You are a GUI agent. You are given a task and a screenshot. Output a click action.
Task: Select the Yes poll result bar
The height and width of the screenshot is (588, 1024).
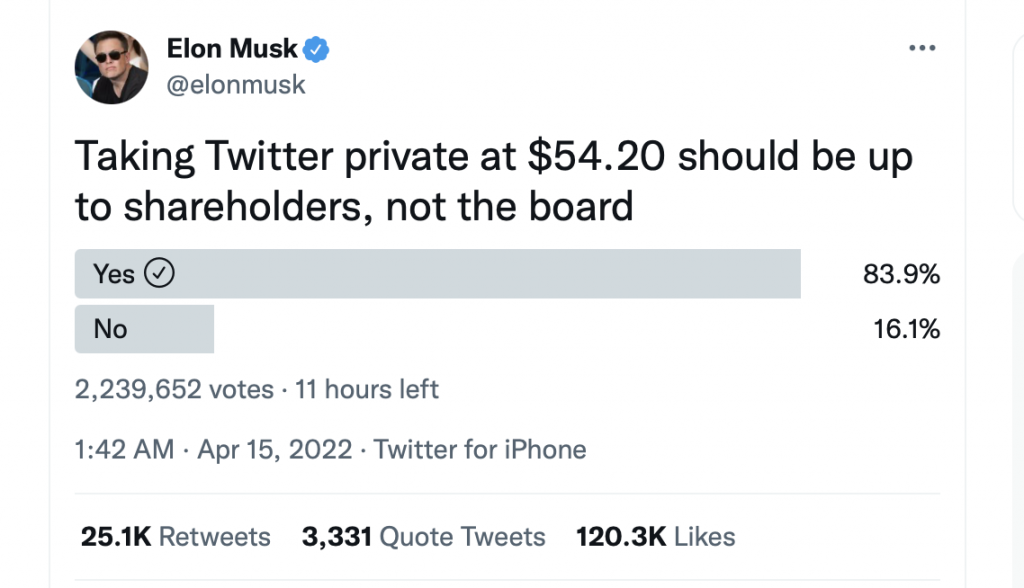[x=437, y=273]
